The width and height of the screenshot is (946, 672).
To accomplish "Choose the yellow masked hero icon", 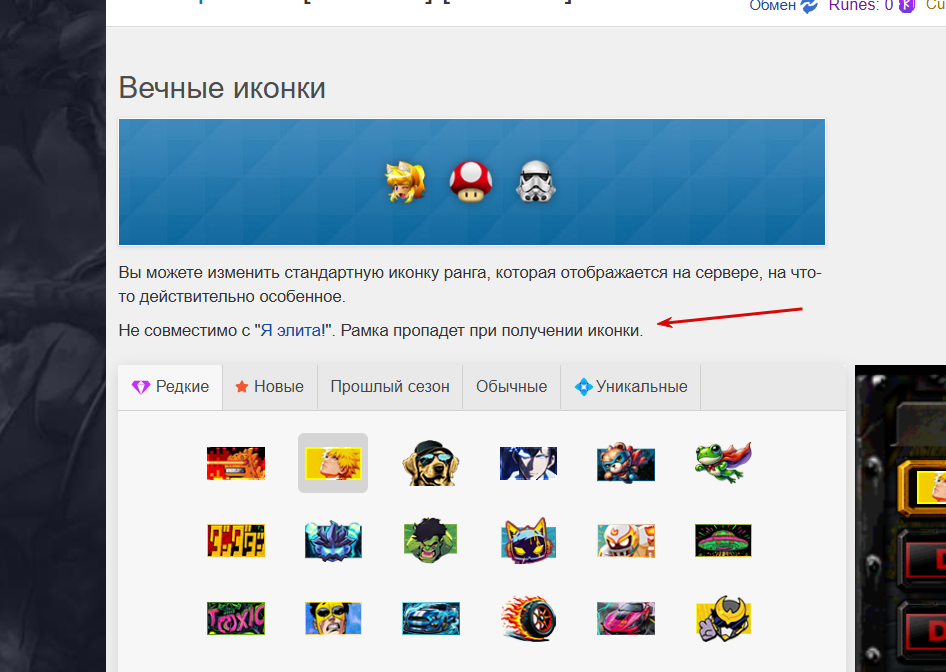I will 333,618.
